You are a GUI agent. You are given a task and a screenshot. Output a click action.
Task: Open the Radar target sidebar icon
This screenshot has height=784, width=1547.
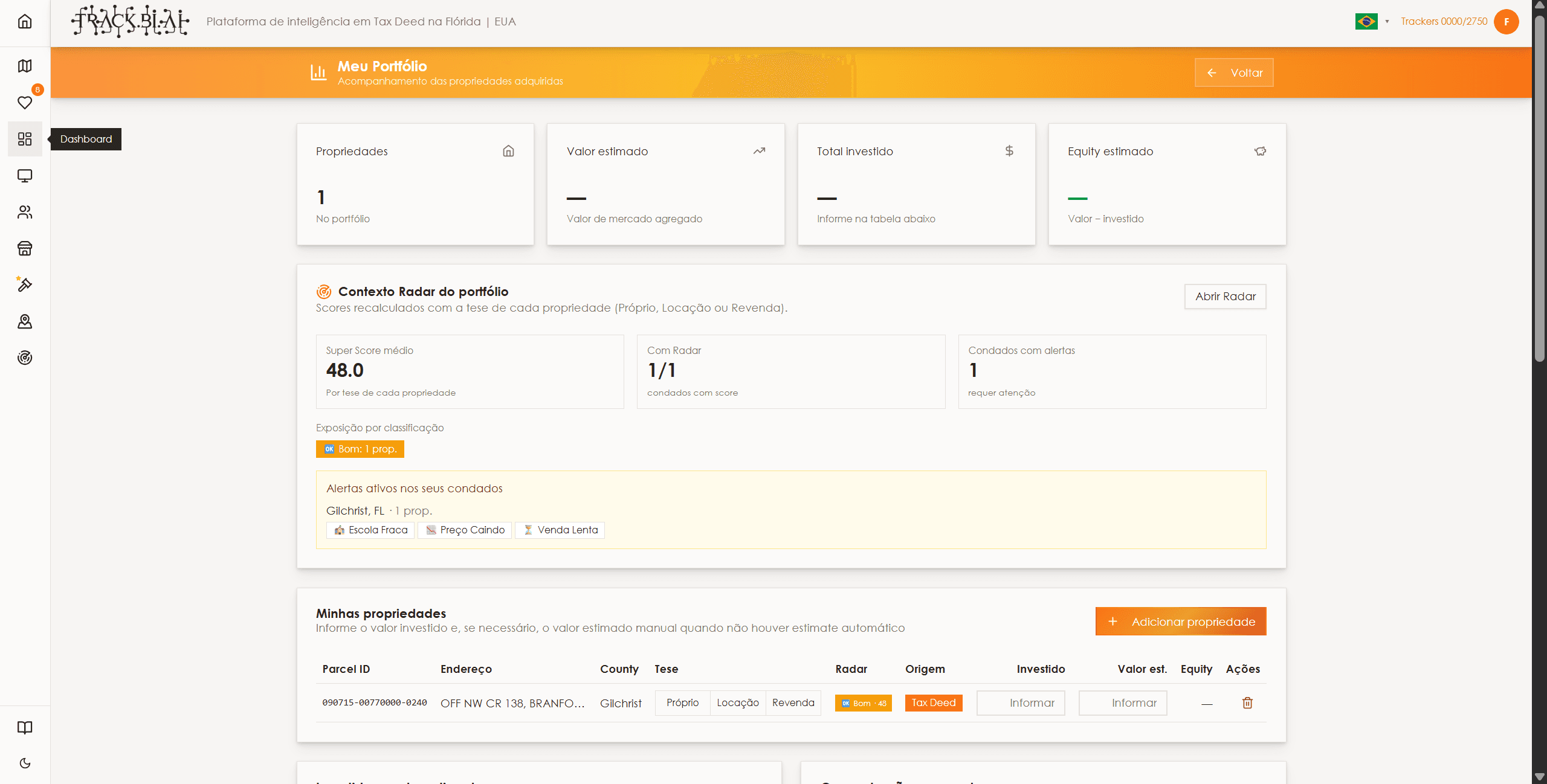pyautogui.click(x=25, y=358)
